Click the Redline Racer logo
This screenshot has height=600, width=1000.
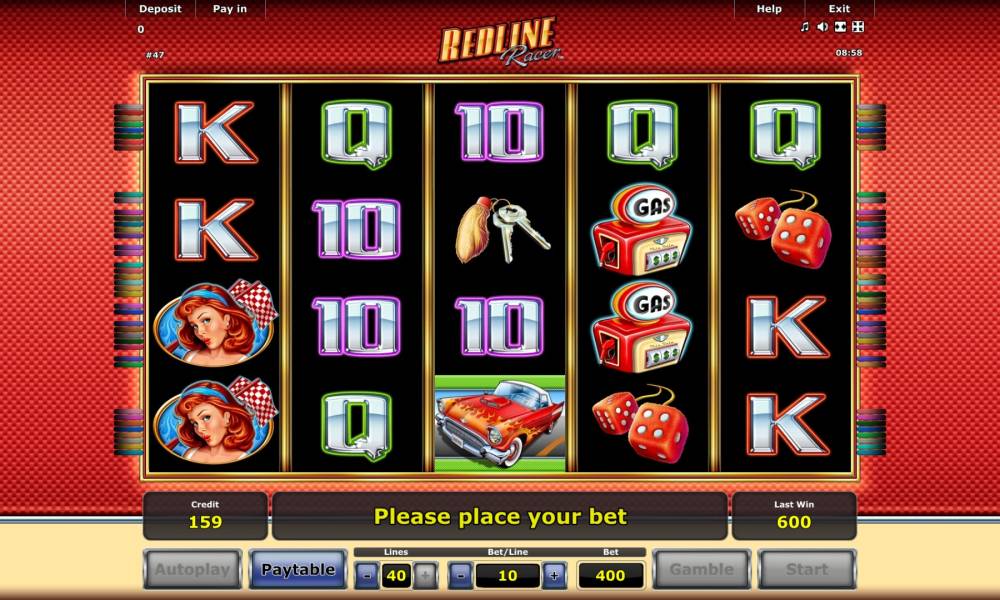(499, 41)
